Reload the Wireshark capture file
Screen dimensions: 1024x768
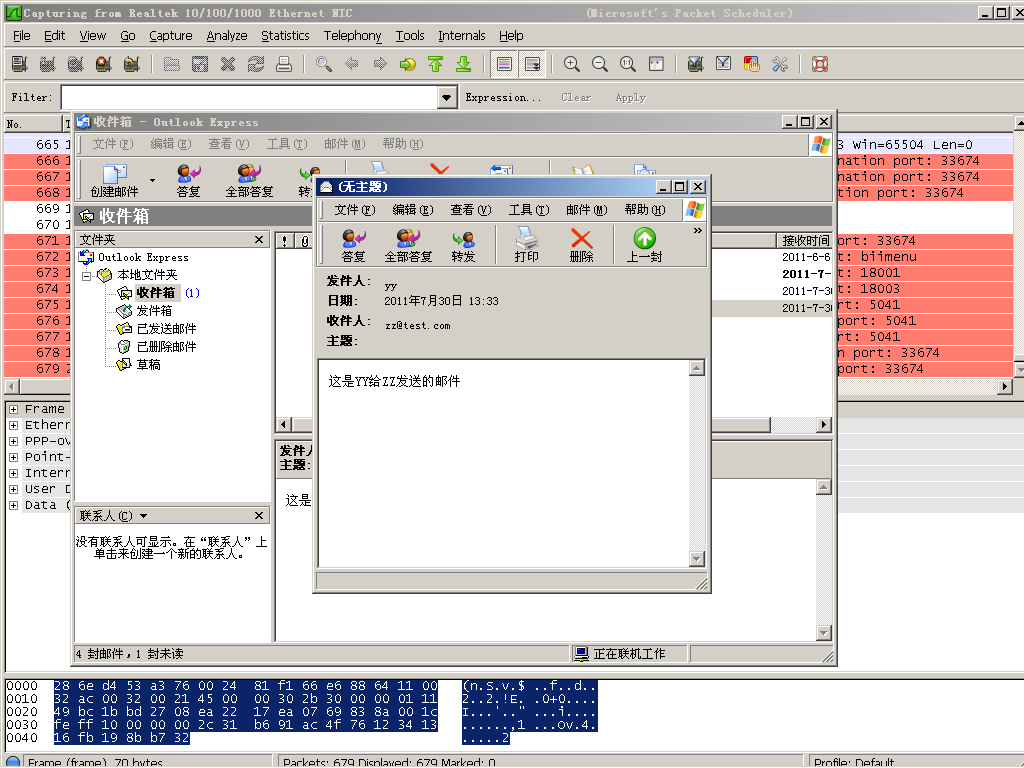pos(256,64)
